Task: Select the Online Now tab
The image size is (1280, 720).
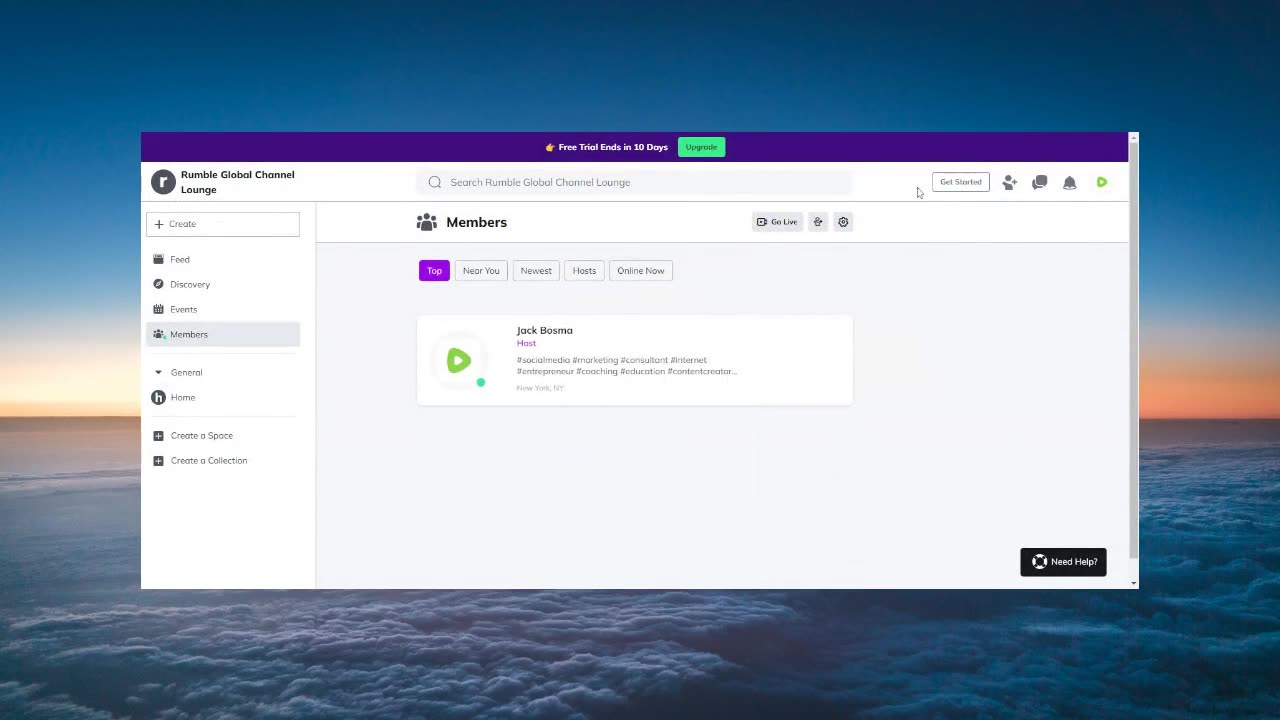Action: [641, 271]
